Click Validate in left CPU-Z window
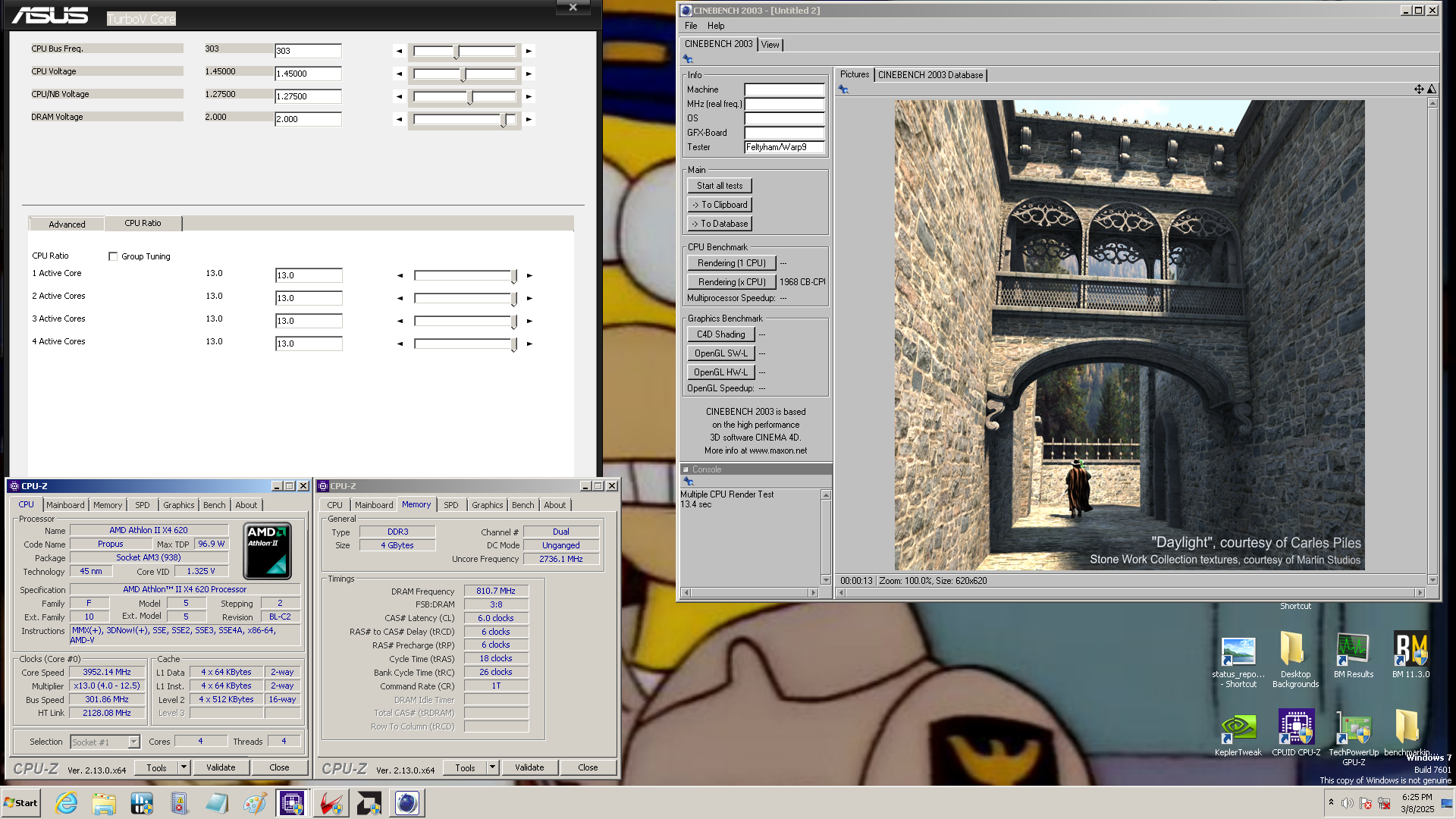Viewport: 1456px width, 819px height. pos(221,767)
